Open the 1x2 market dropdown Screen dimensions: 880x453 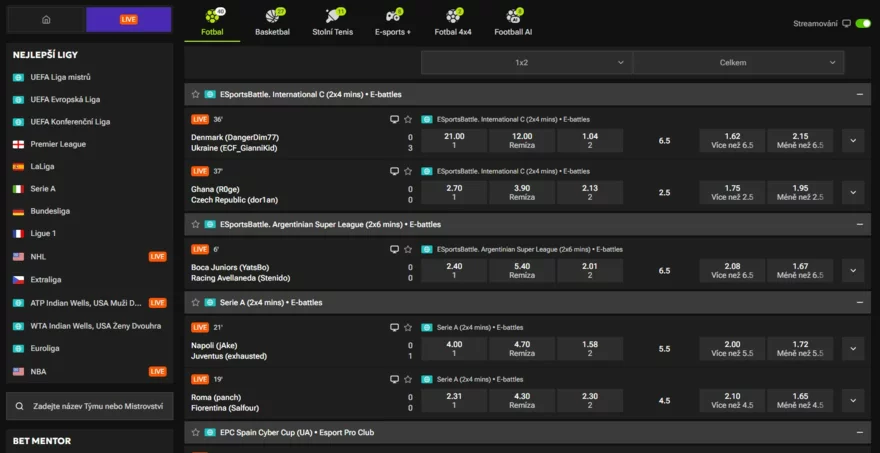(x=526, y=62)
